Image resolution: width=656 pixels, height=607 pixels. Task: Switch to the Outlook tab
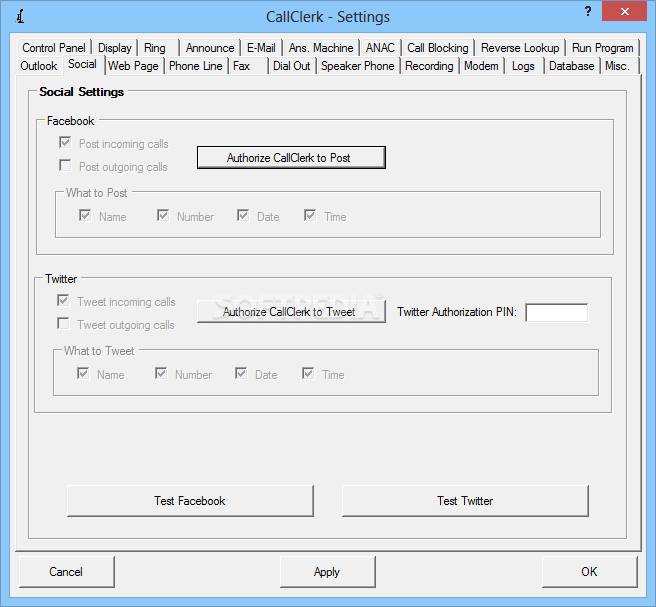tap(39, 66)
